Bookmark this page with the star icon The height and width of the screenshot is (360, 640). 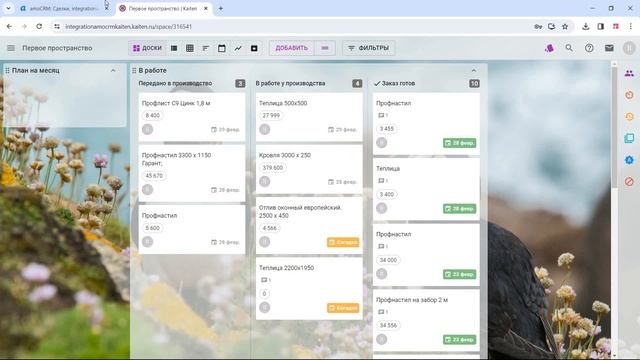click(565, 26)
